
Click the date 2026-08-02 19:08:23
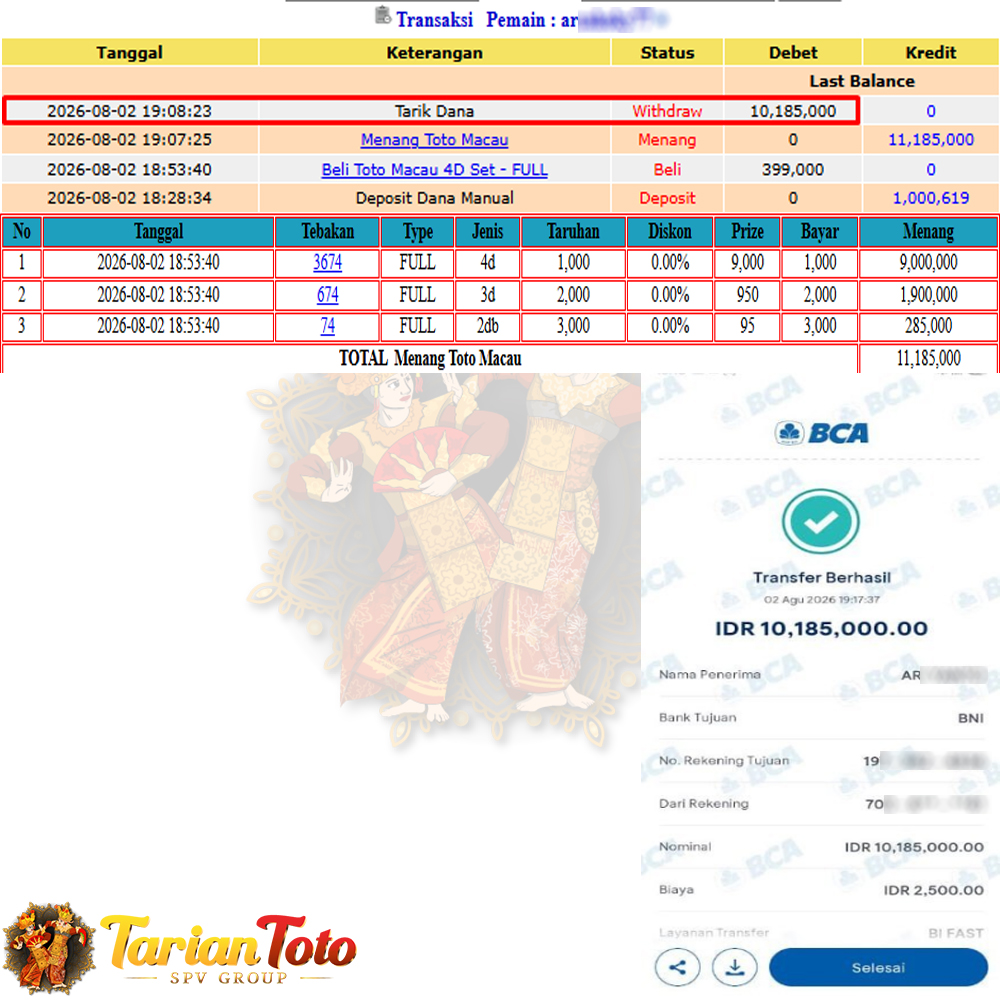coord(129,111)
